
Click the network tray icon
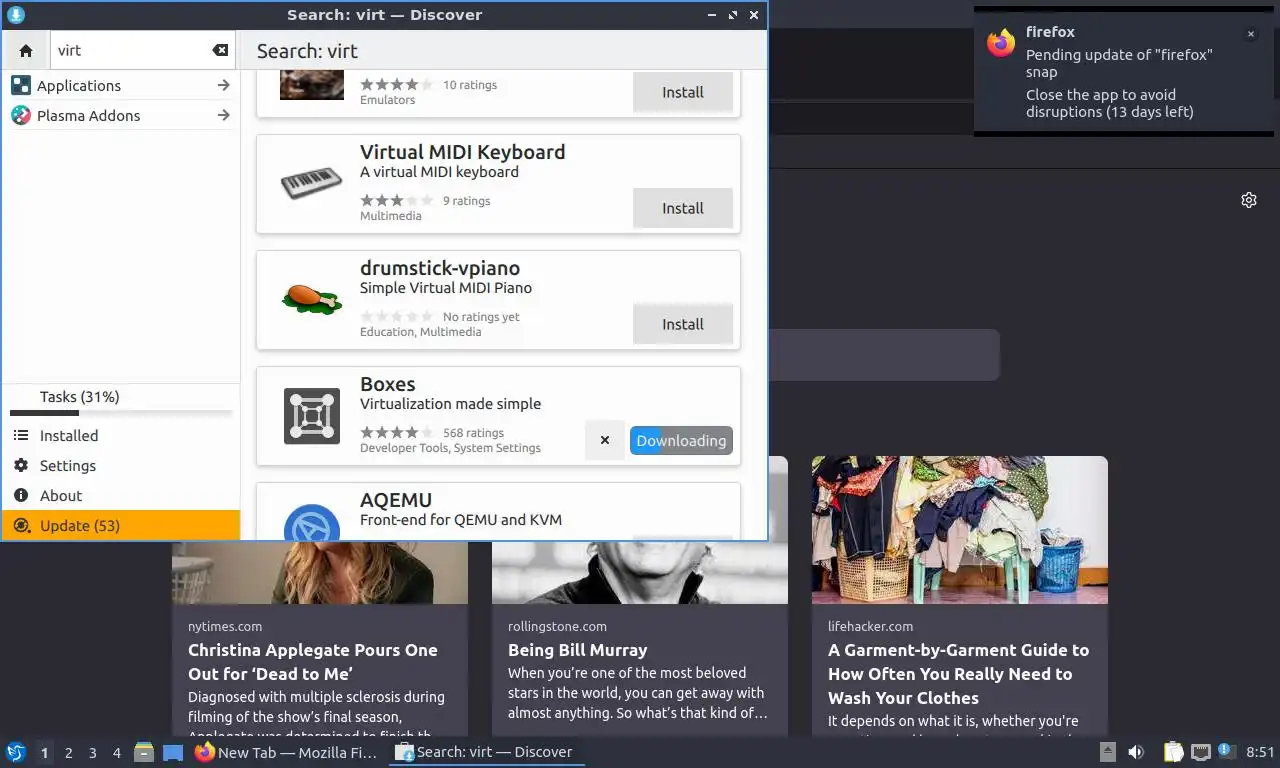[x=1200, y=752]
